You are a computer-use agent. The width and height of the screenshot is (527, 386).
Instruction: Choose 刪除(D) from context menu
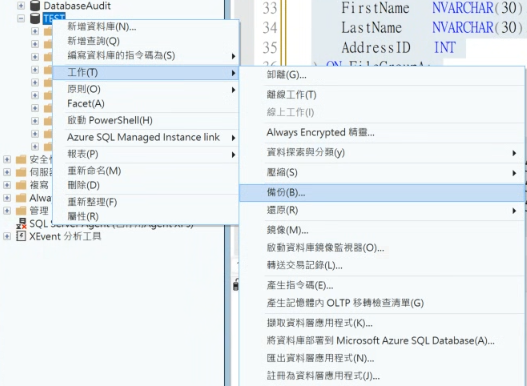(146, 185)
